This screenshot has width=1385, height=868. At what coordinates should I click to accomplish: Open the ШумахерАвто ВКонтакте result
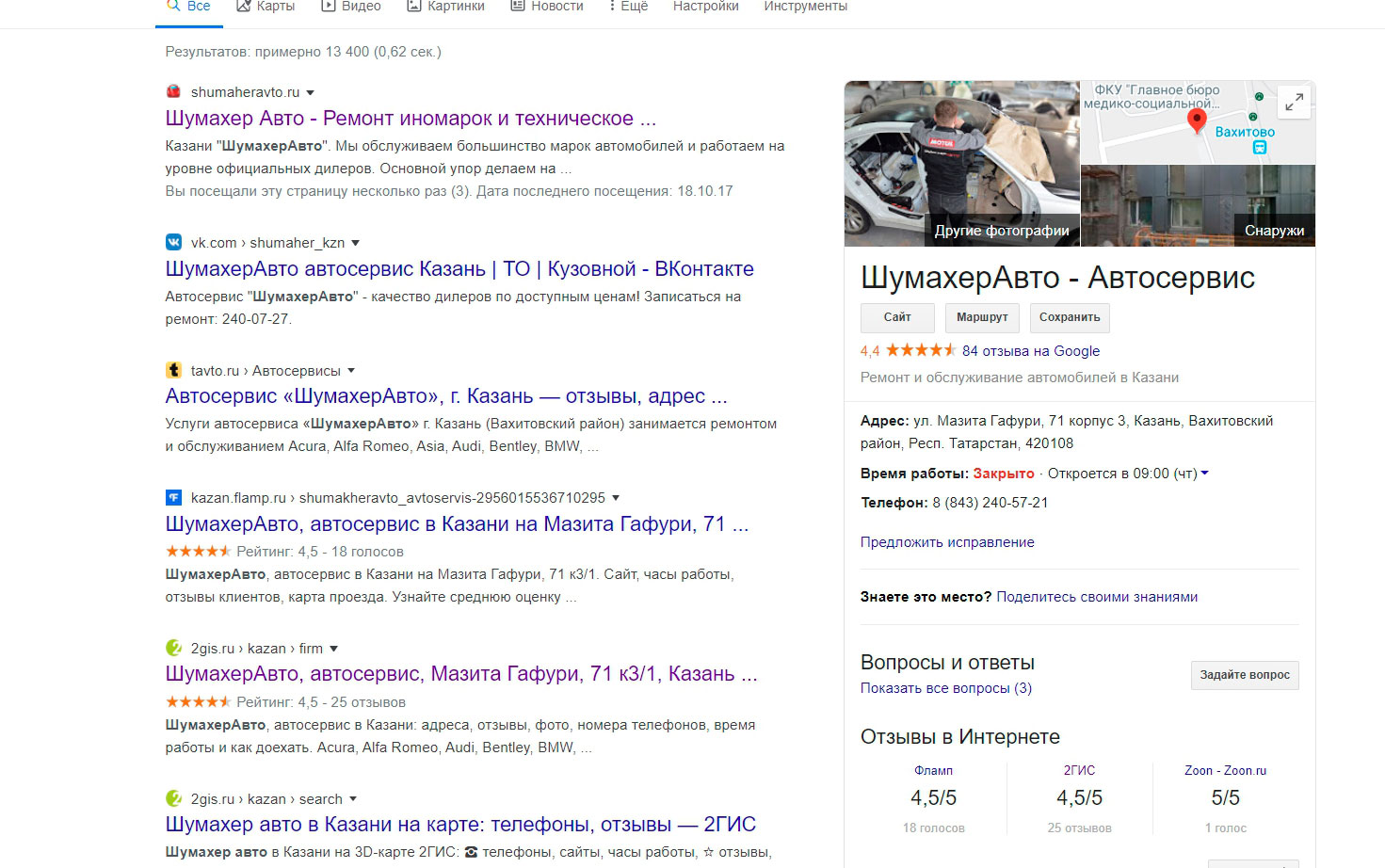459,269
